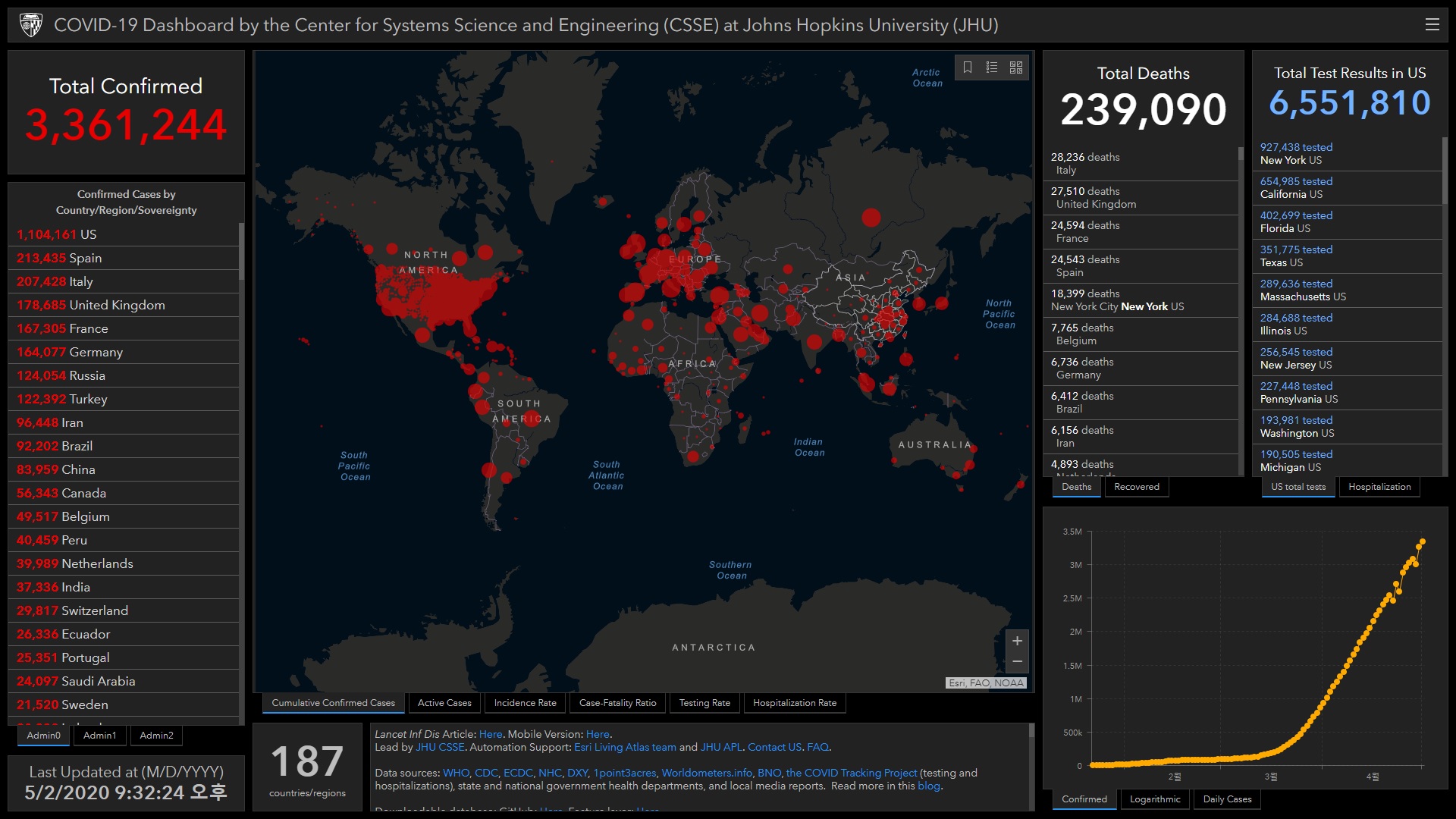1456x819 pixels.
Task: Show the Recovered list tab
Action: pos(1137,487)
